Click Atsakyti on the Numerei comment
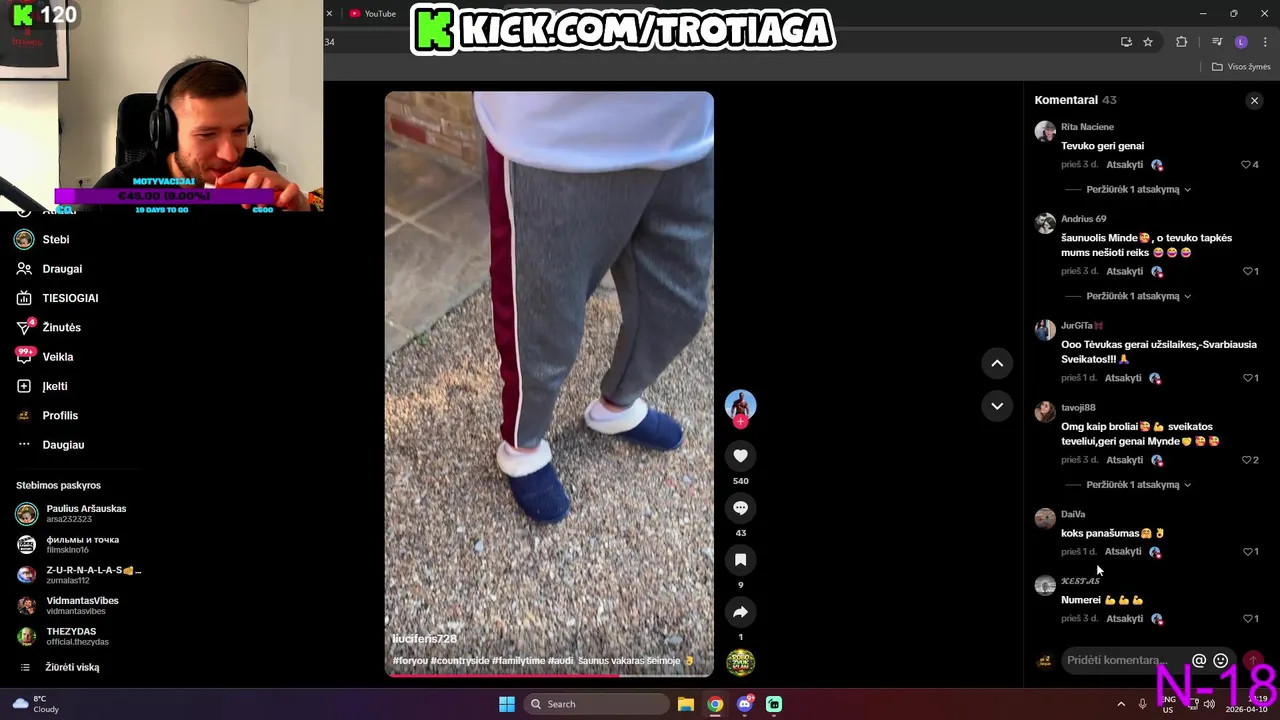 click(x=1124, y=619)
